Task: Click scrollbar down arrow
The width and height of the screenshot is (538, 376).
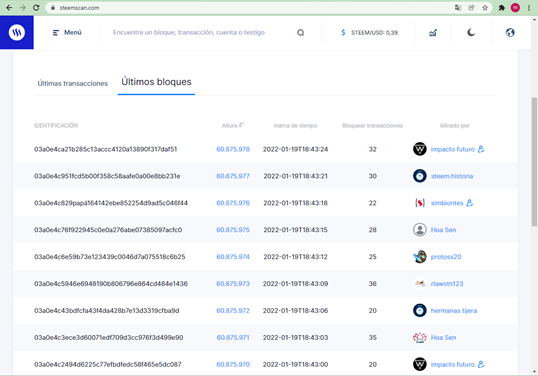Action: pyautogui.click(x=534, y=372)
